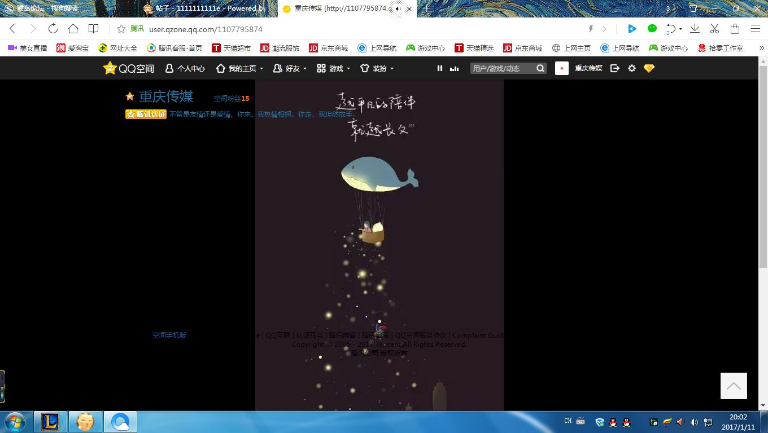768x433 pixels.
Task: Open the 爱淘宝 bookmark
Action: click(x=72, y=48)
